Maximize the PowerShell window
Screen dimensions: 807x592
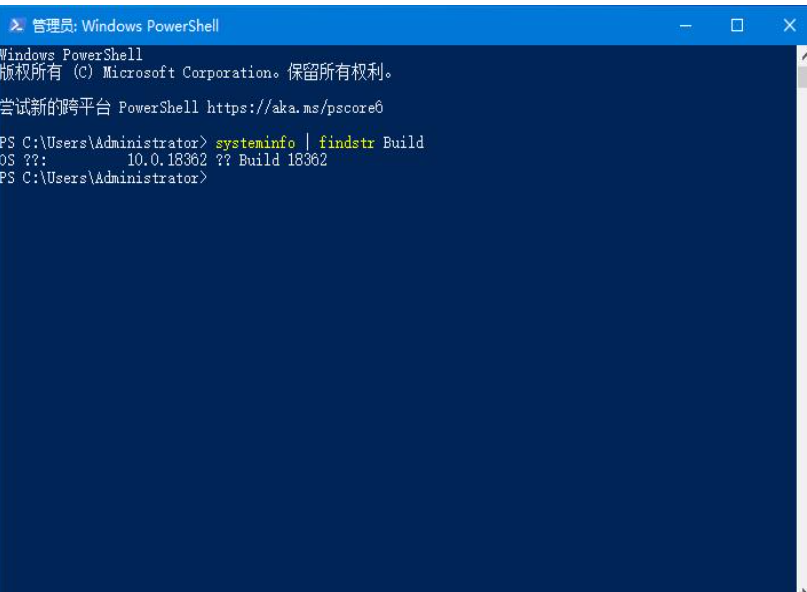[x=737, y=25]
